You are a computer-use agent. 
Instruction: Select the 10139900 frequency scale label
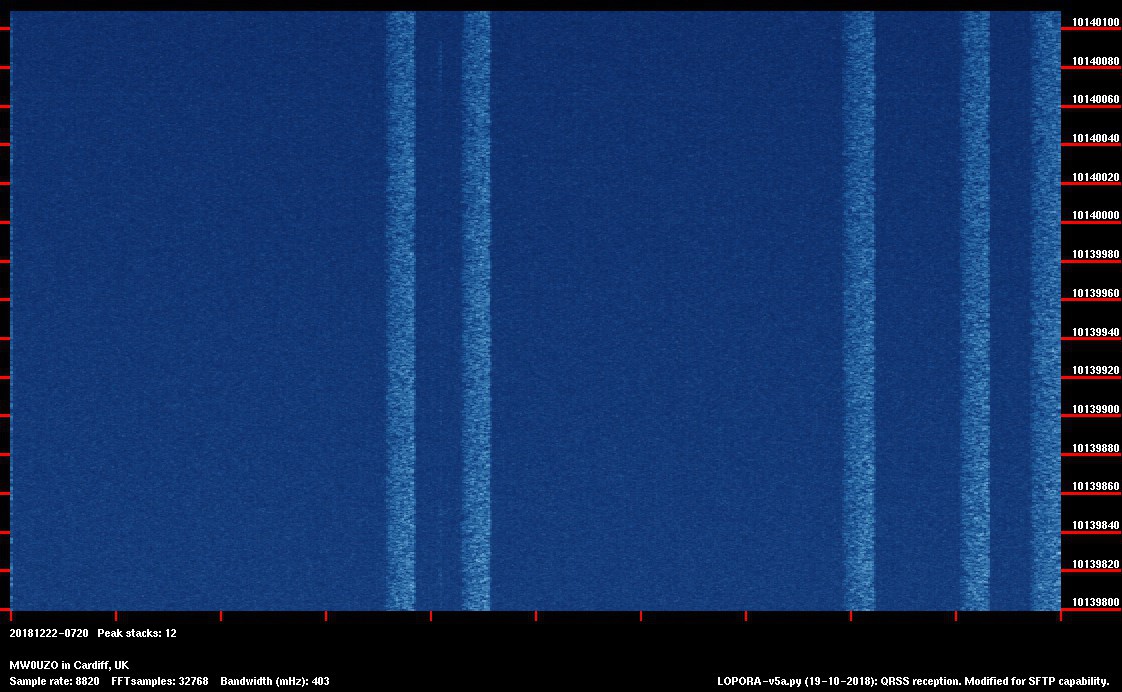[1095, 409]
